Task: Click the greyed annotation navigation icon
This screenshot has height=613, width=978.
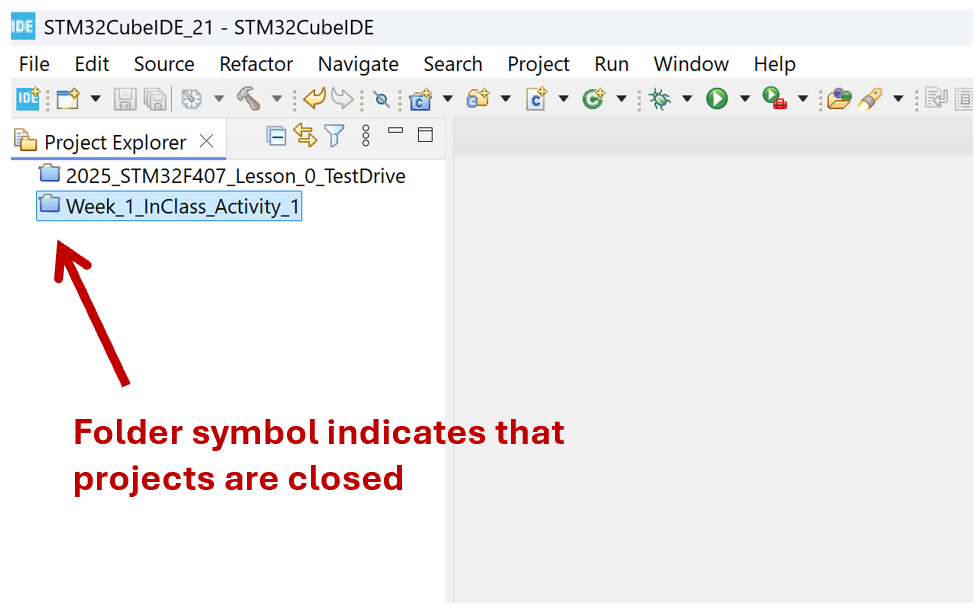Action: coord(936,99)
